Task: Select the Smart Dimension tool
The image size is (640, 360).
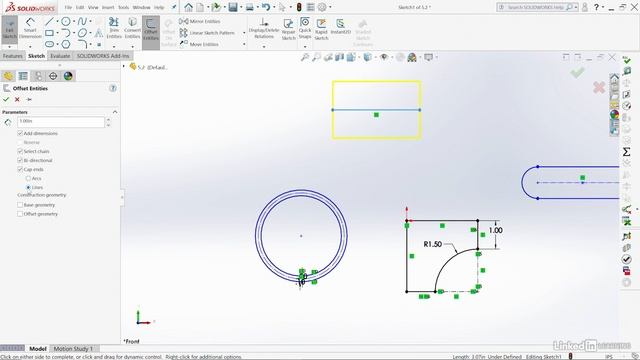Action: click(30, 29)
